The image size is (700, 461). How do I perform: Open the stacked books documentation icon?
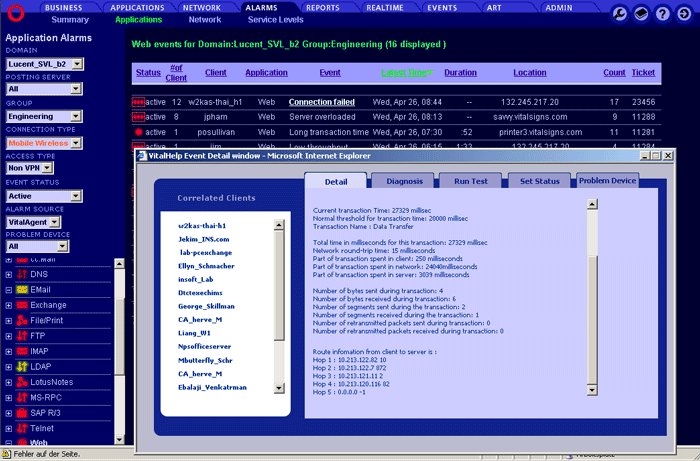641,14
